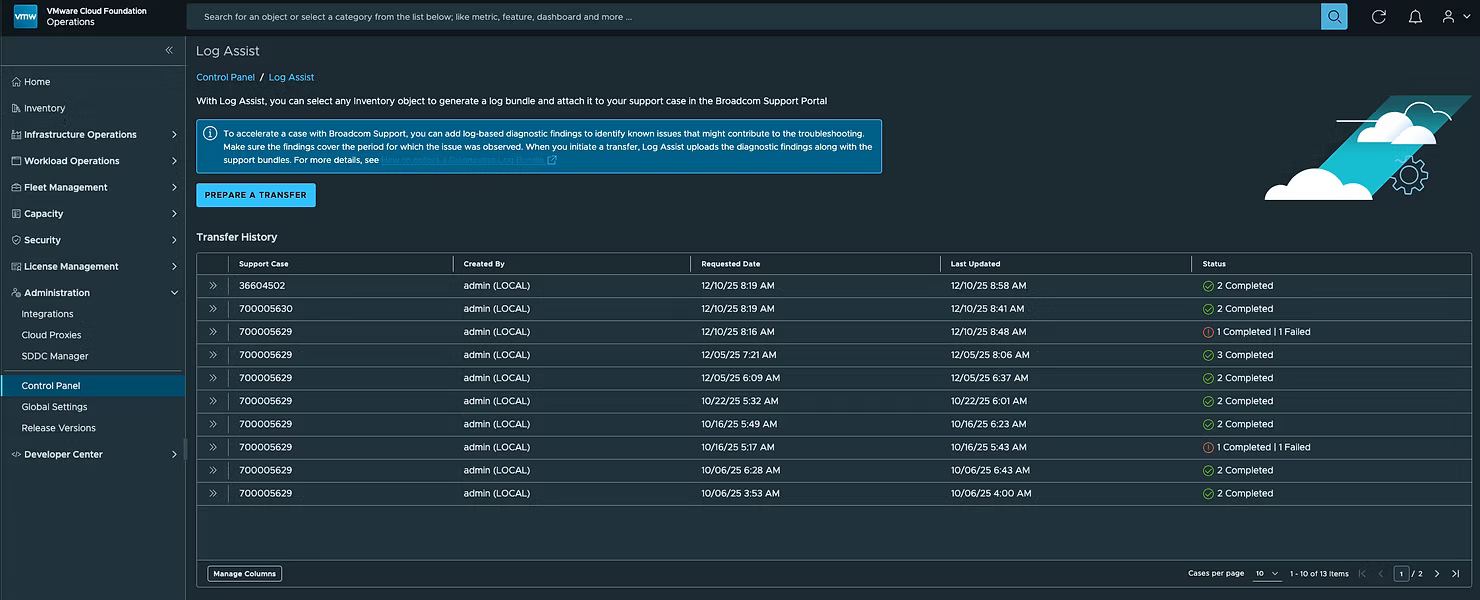
Task: Open Inventory in the sidebar
Action: [44, 108]
